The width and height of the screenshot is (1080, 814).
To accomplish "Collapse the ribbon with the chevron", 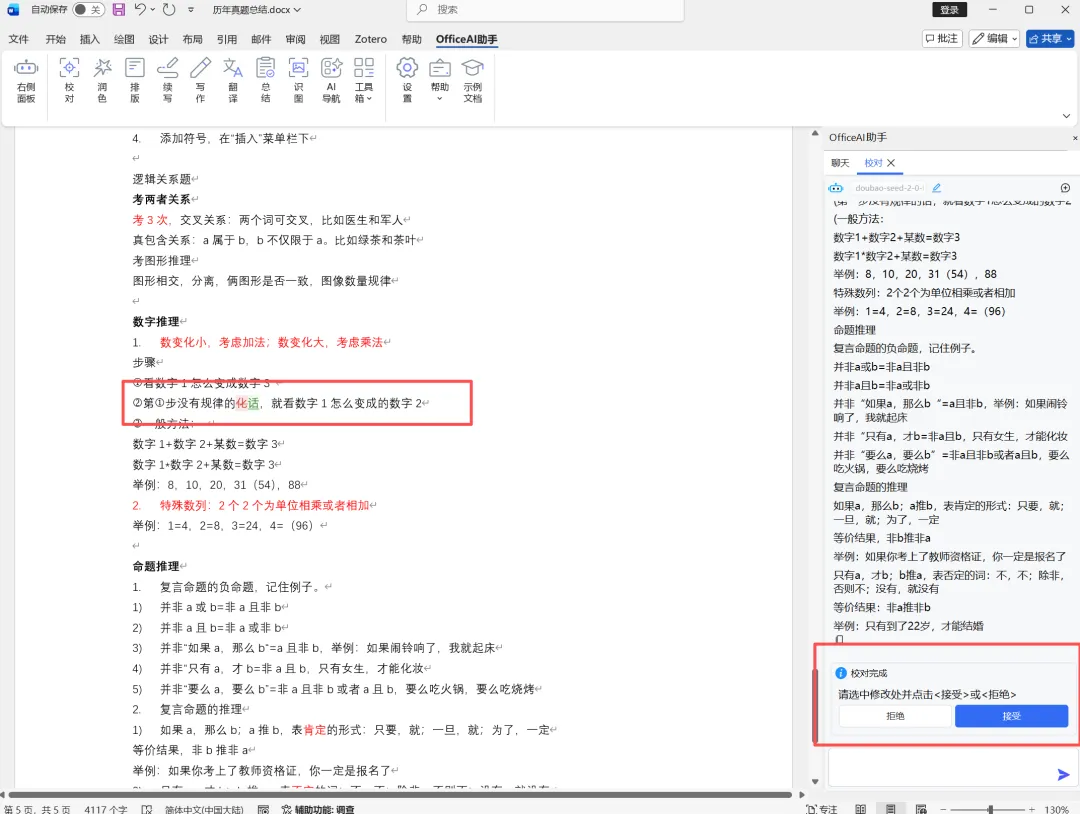I will [x=1066, y=116].
